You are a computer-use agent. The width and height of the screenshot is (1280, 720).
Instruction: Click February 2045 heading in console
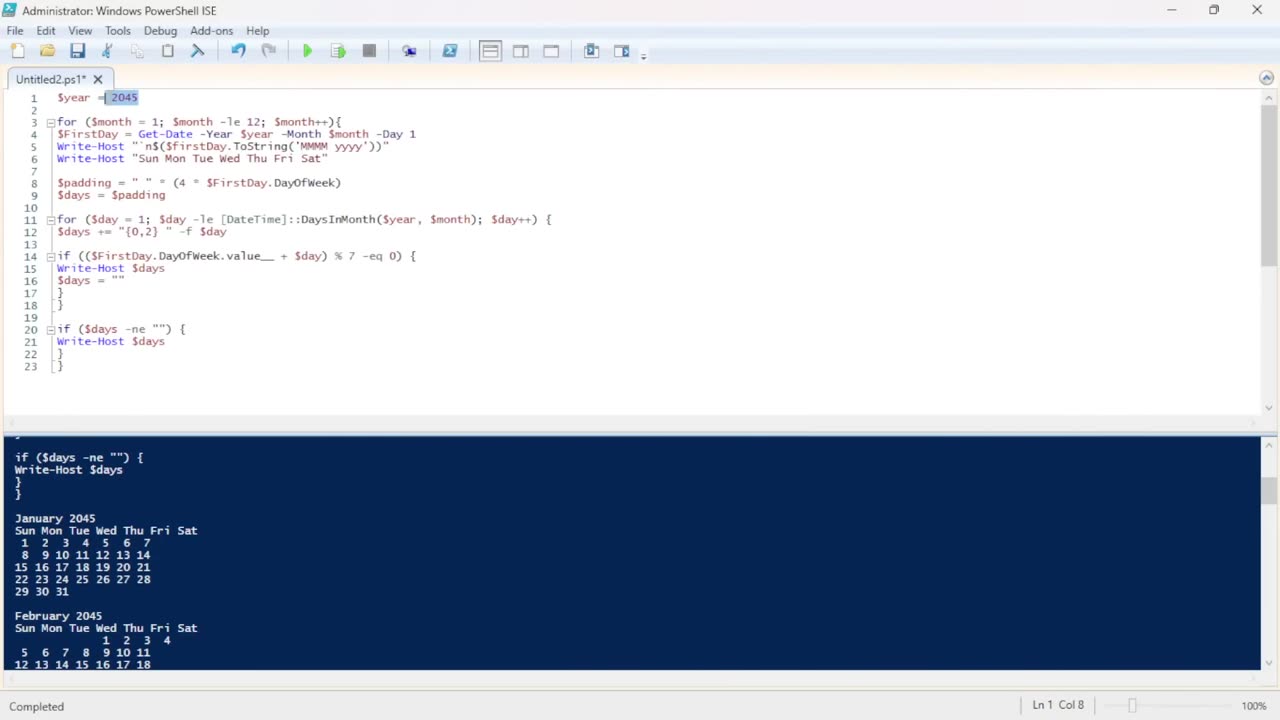coord(58,616)
